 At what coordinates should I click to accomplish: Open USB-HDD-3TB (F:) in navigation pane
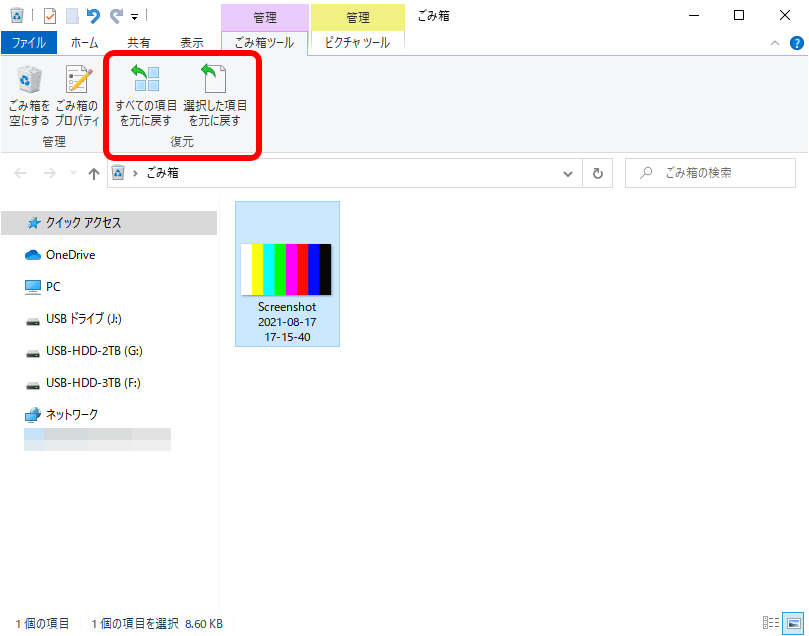tap(83, 383)
